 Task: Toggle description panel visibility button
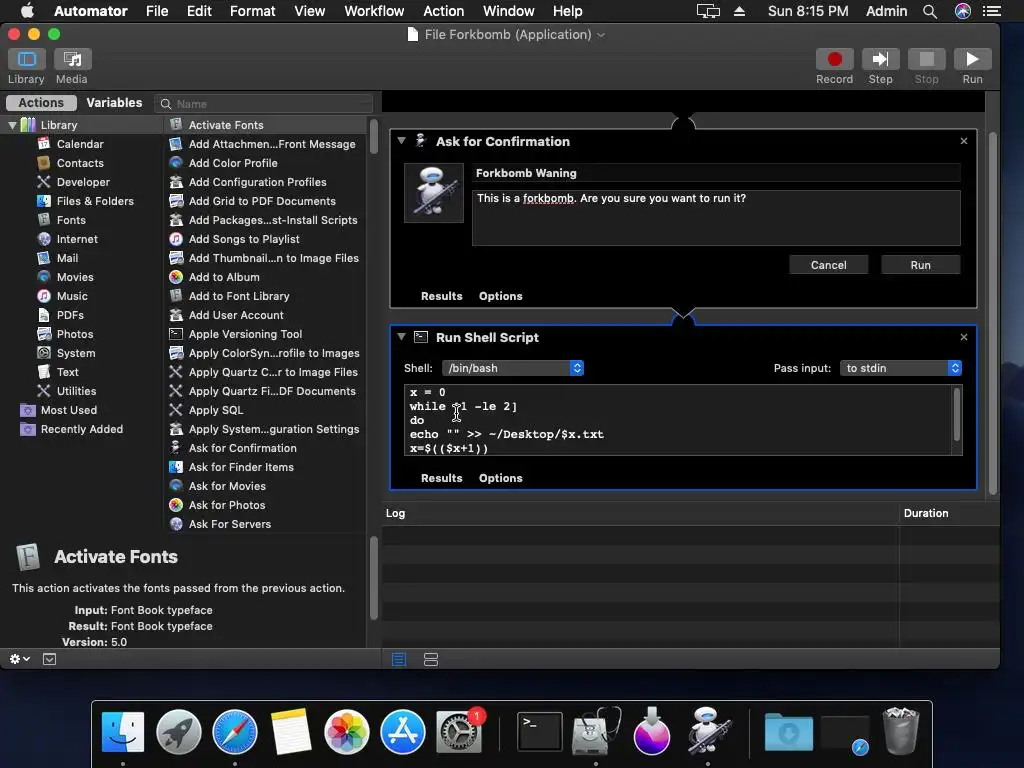click(x=50, y=660)
